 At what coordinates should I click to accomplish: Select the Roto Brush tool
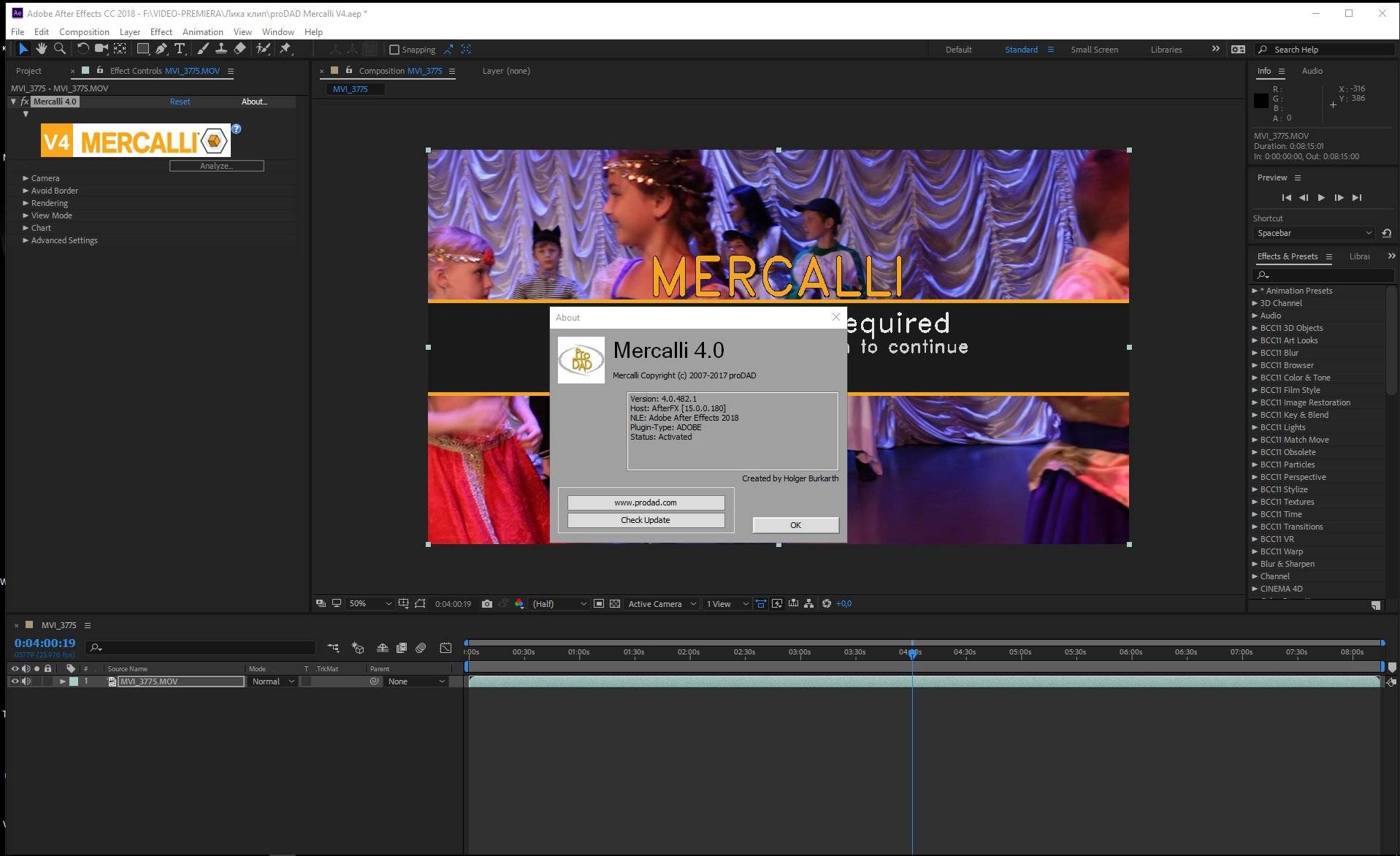pyautogui.click(x=263, y=49)
